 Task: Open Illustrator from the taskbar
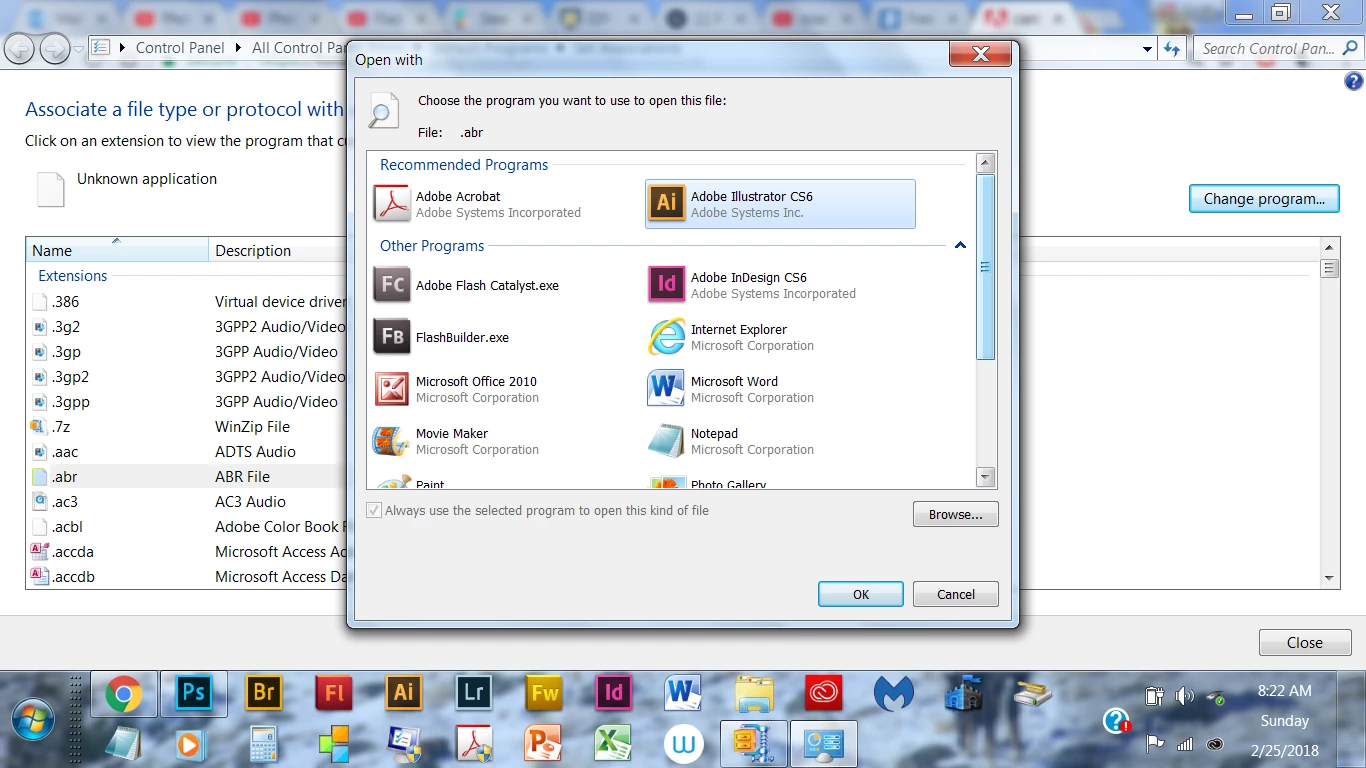404,692
